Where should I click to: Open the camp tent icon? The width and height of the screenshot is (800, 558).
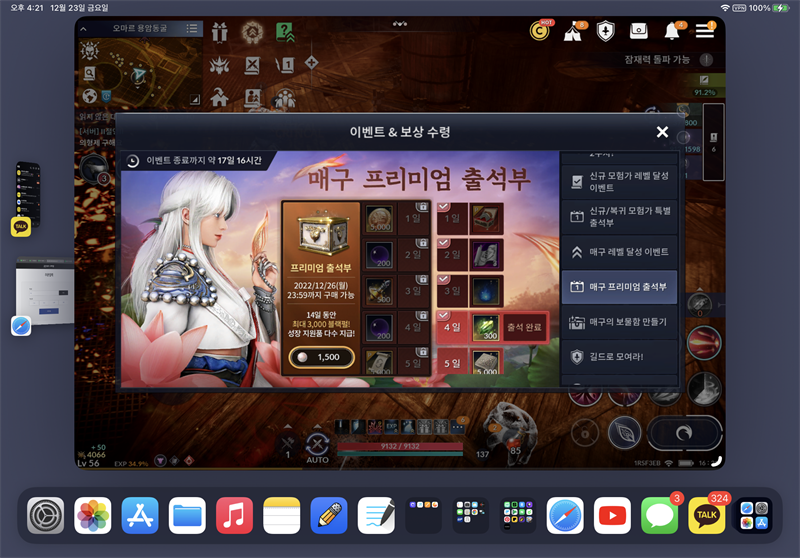(574, 31)
